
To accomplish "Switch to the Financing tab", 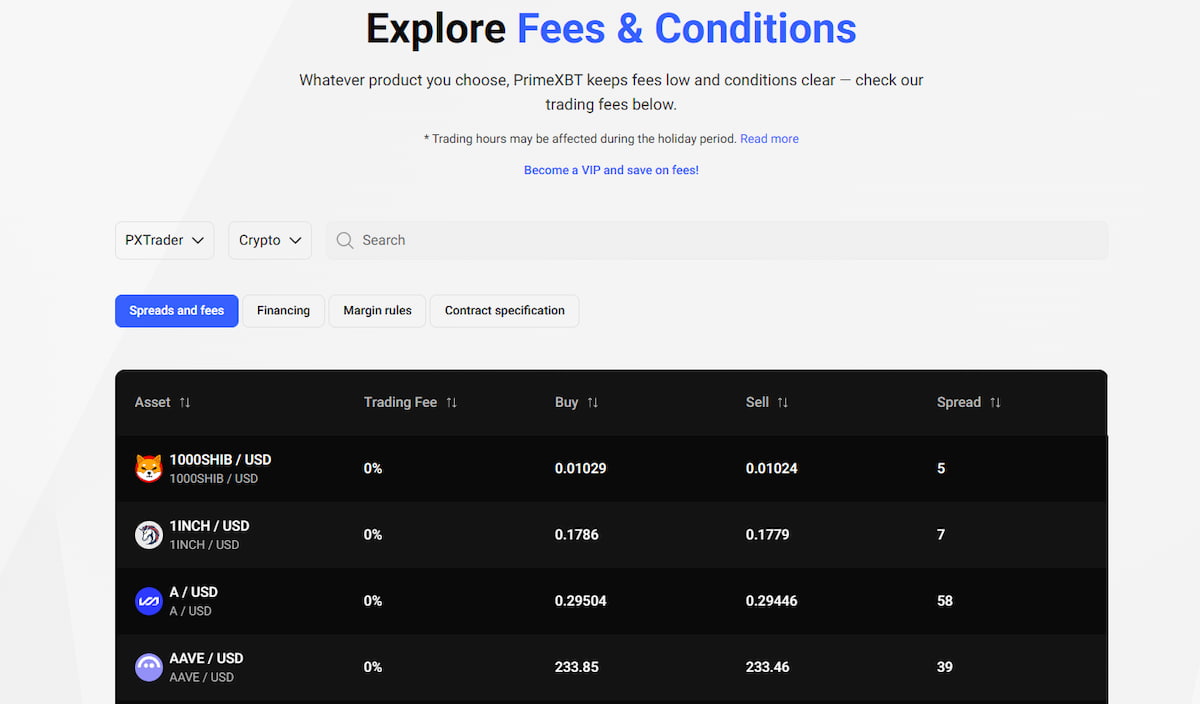I will pyautogui.click(x=283, y=310).
